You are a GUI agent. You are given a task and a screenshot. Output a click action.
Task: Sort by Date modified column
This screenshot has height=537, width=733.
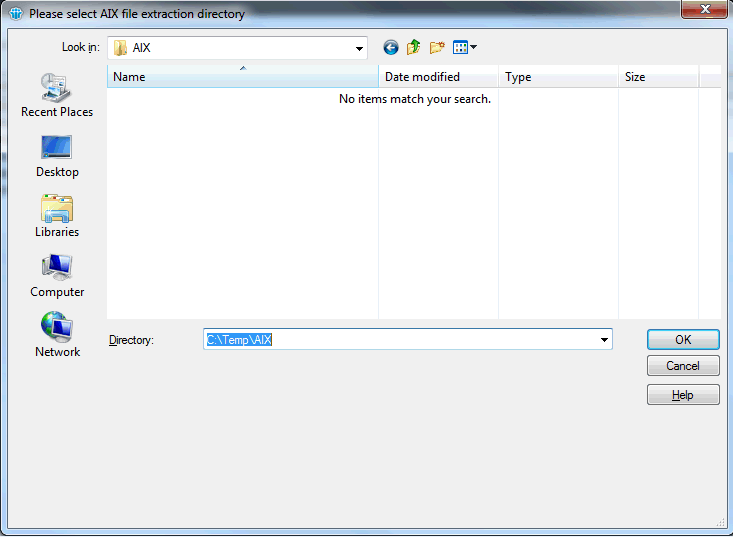coord(437,77)
